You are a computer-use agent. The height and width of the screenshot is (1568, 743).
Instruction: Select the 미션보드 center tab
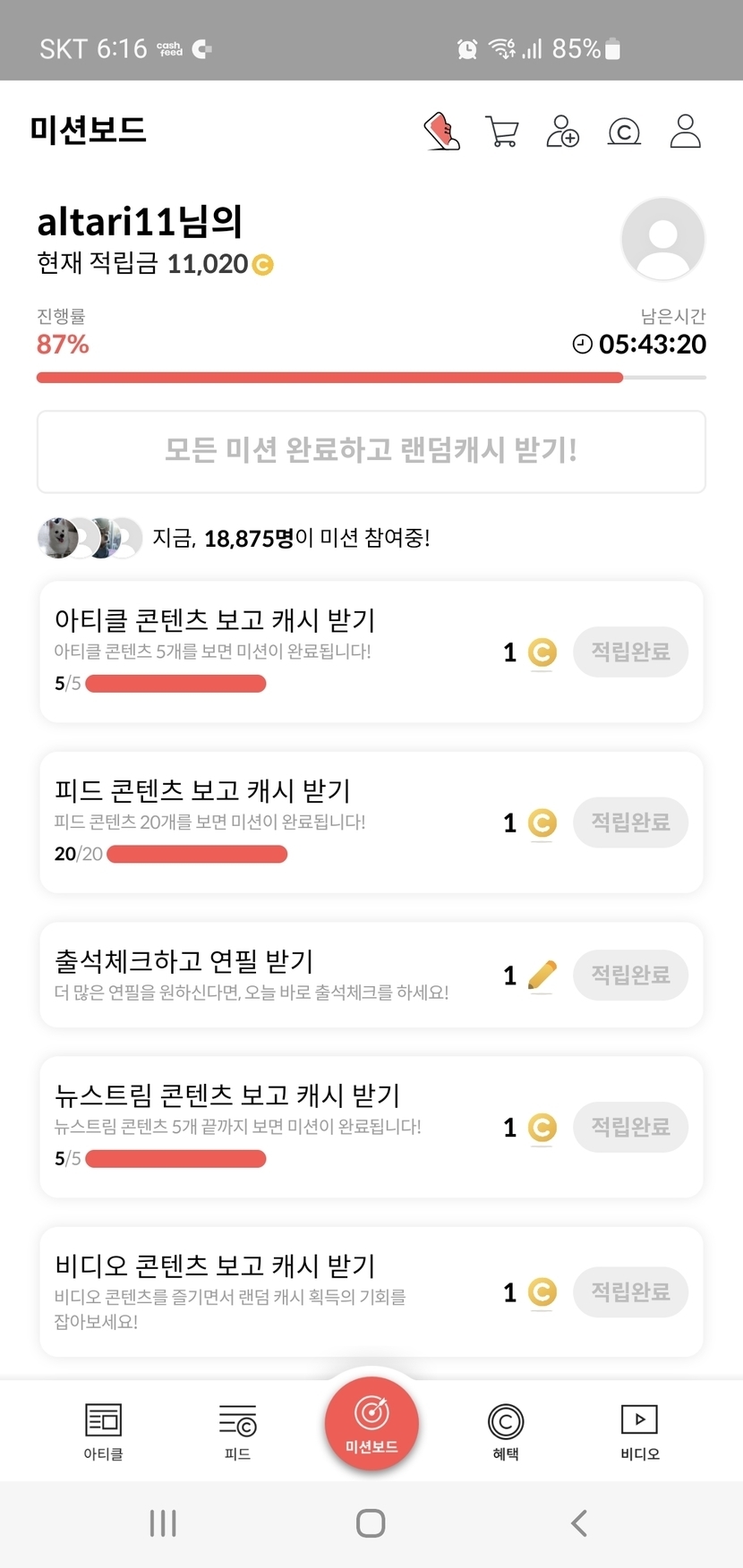click(x=371, y=1423)
